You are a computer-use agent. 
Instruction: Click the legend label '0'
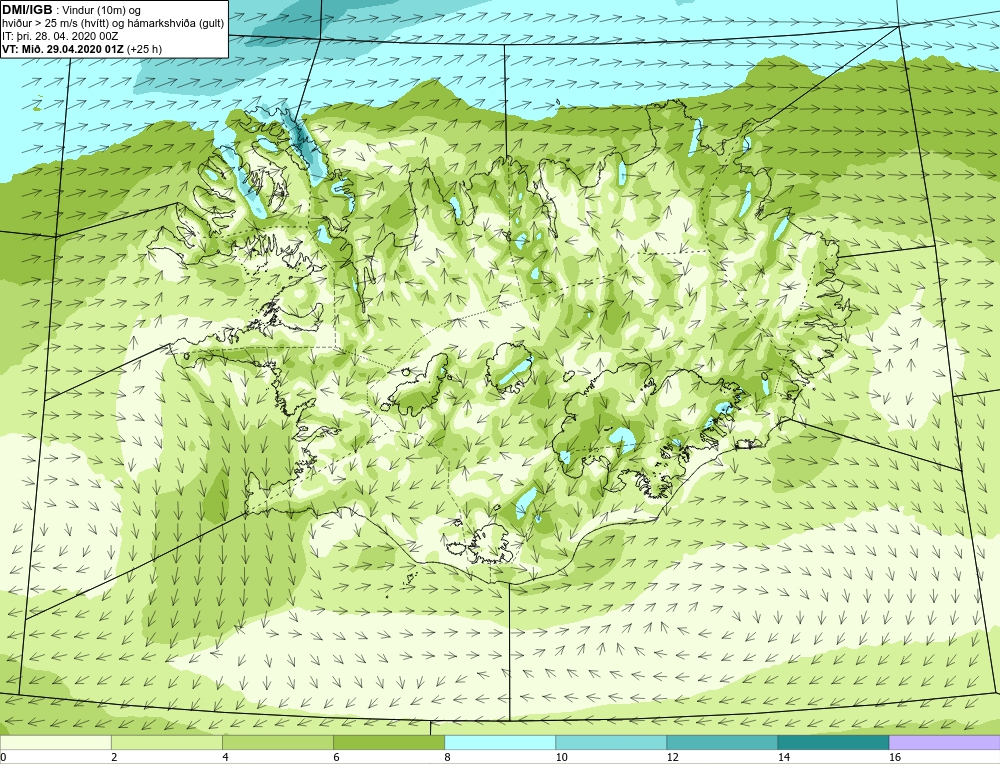click(x=3, y=757)
